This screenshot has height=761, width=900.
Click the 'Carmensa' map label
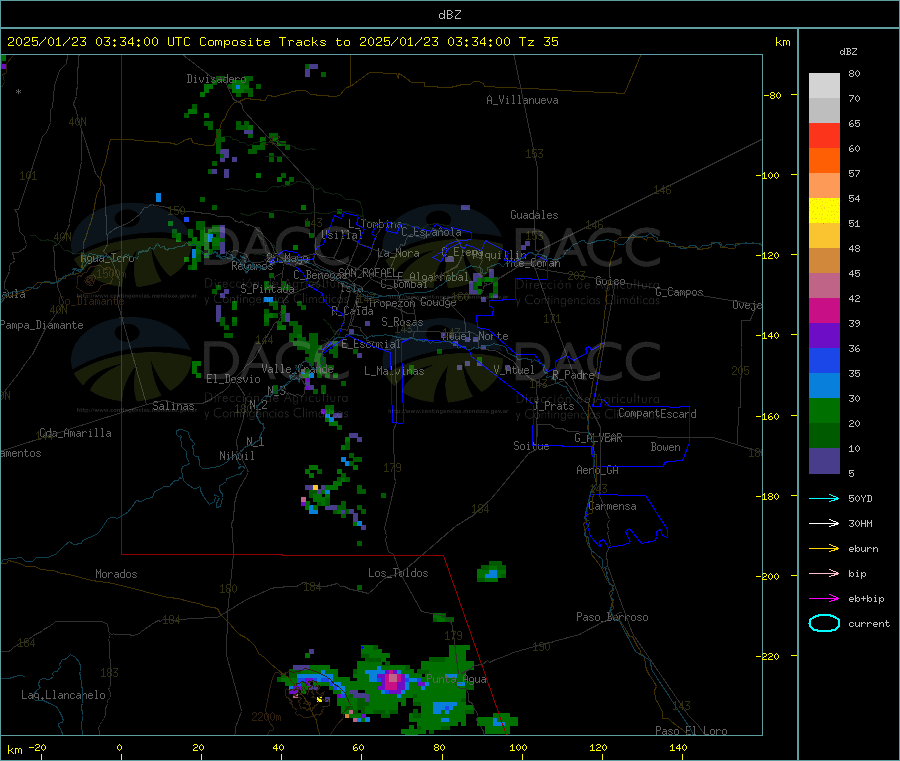(612, 506)
